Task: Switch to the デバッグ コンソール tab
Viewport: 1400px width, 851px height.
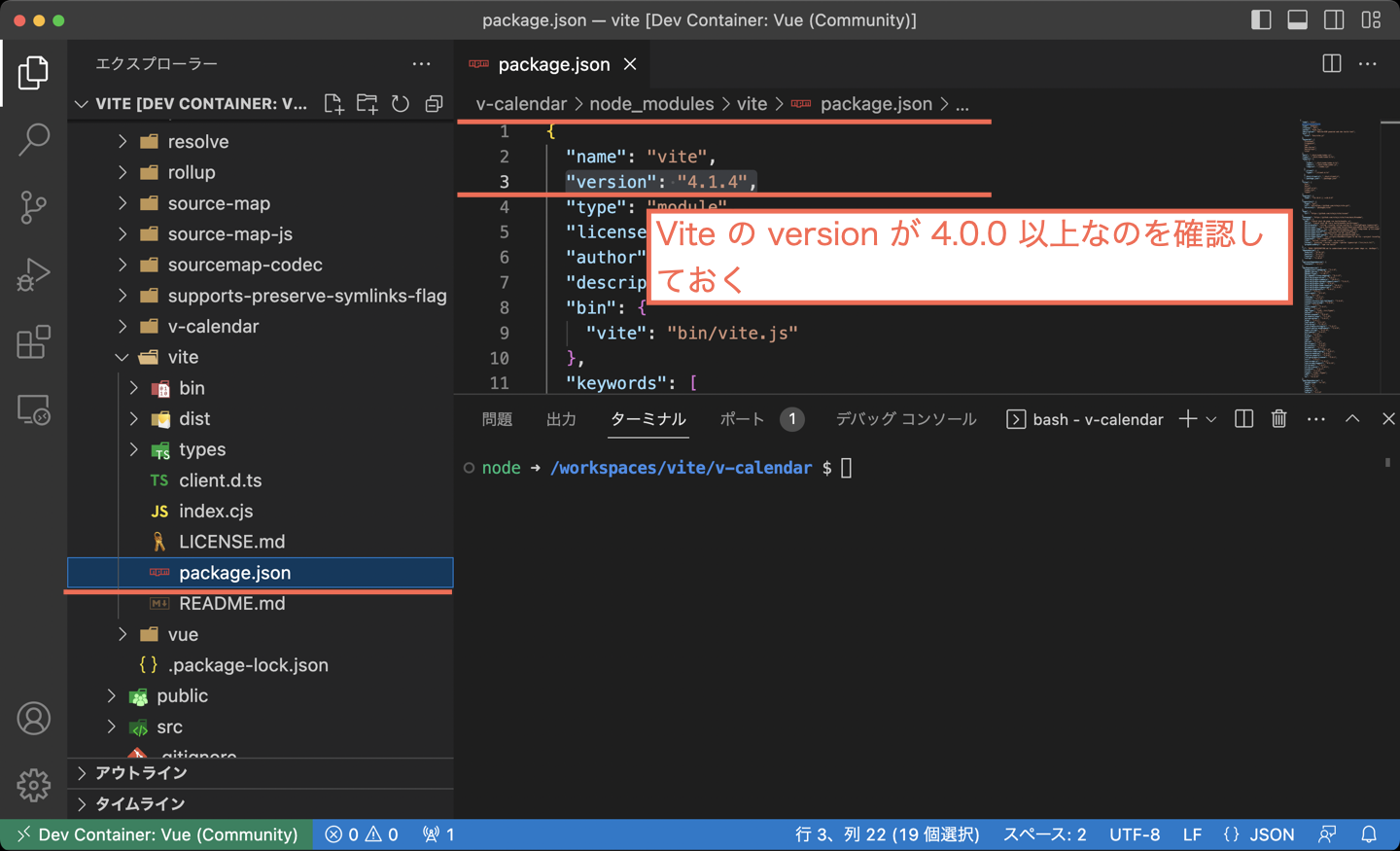Action: coord(906,419)
